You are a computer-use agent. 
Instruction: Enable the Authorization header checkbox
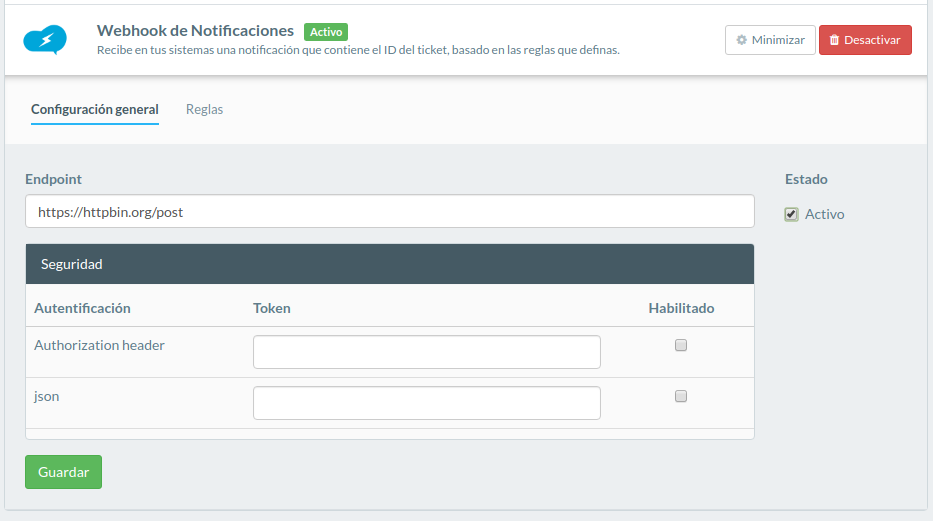(x=681, y=345)
